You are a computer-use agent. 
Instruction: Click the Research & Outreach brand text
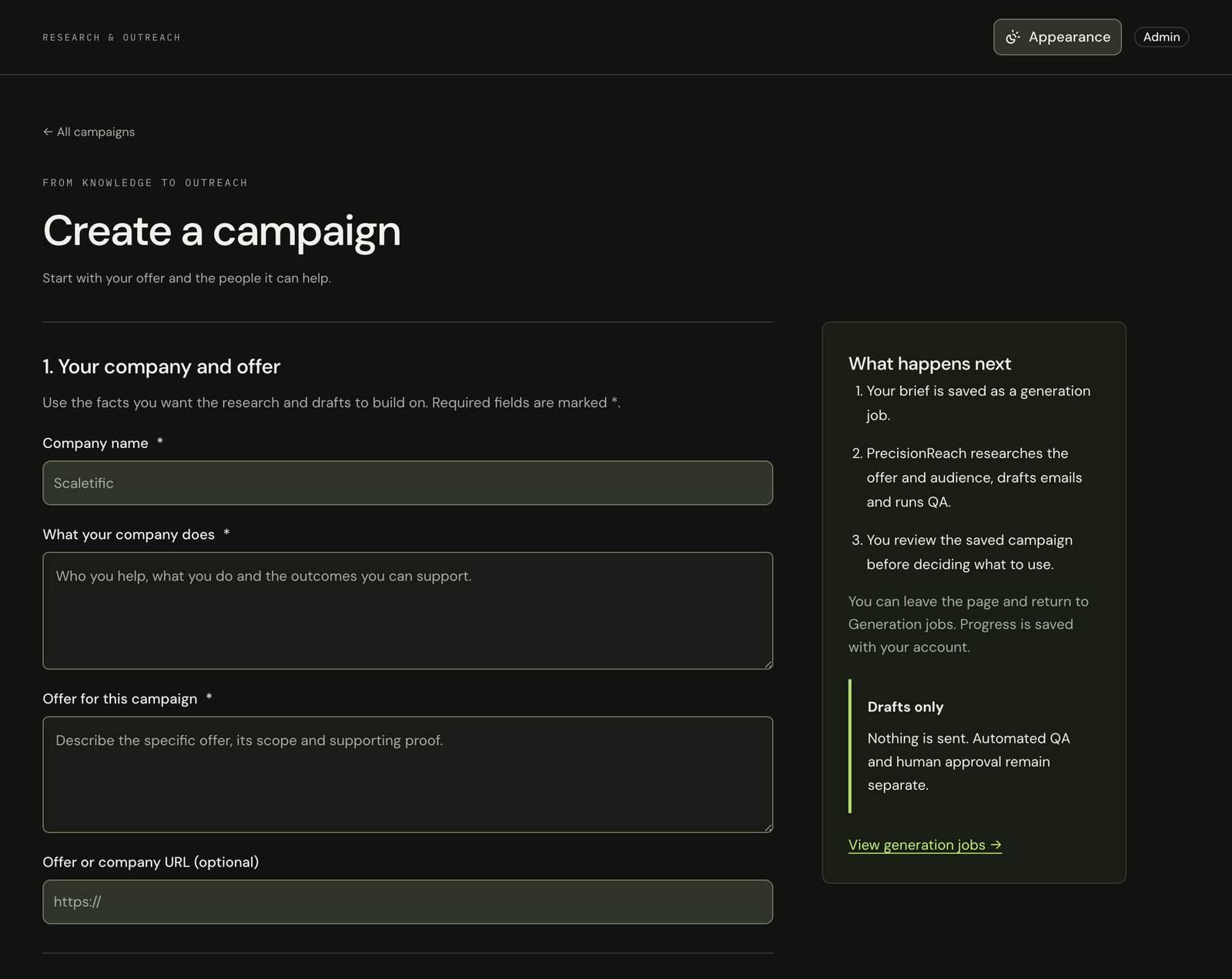112,37
